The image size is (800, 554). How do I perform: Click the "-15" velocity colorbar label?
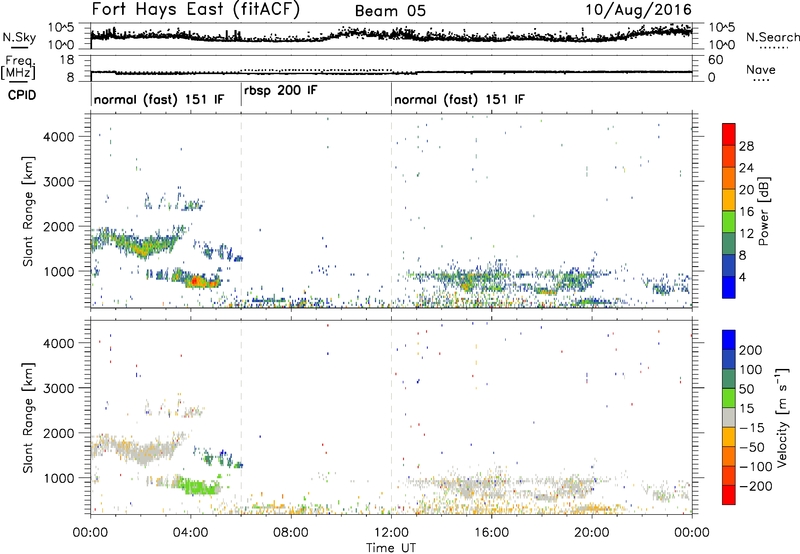point(752,428)
